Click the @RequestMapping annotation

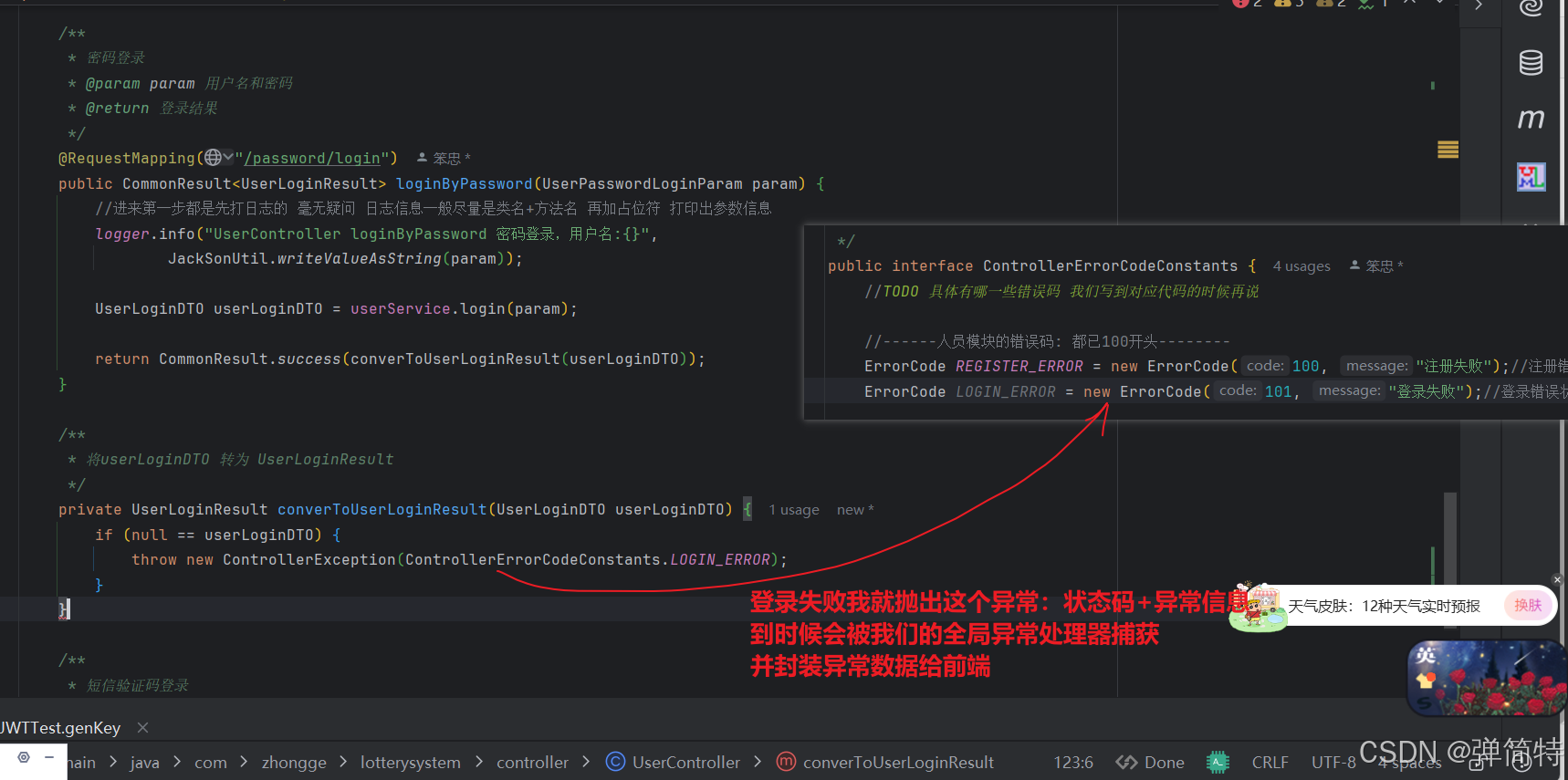127,159
